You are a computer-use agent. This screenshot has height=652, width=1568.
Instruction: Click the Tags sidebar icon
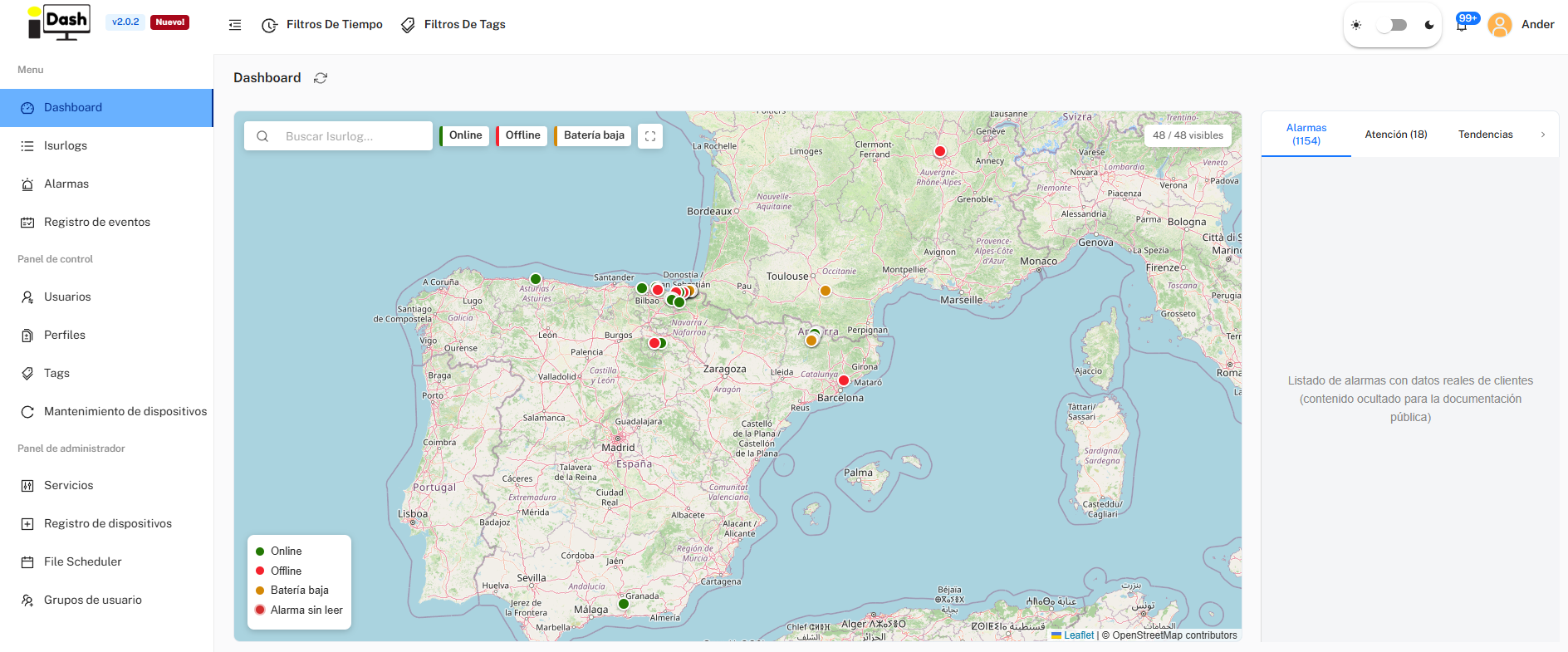(x=27, y=374)
